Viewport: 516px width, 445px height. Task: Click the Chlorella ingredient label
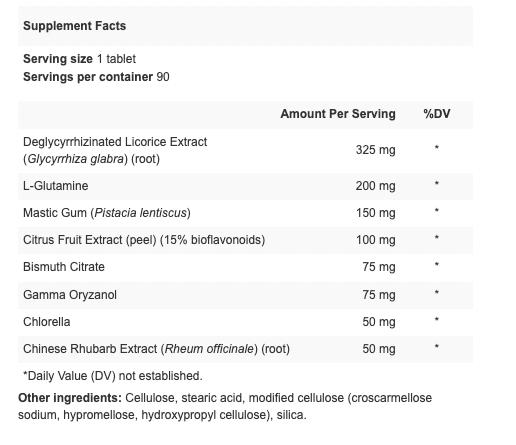(47, 322)
